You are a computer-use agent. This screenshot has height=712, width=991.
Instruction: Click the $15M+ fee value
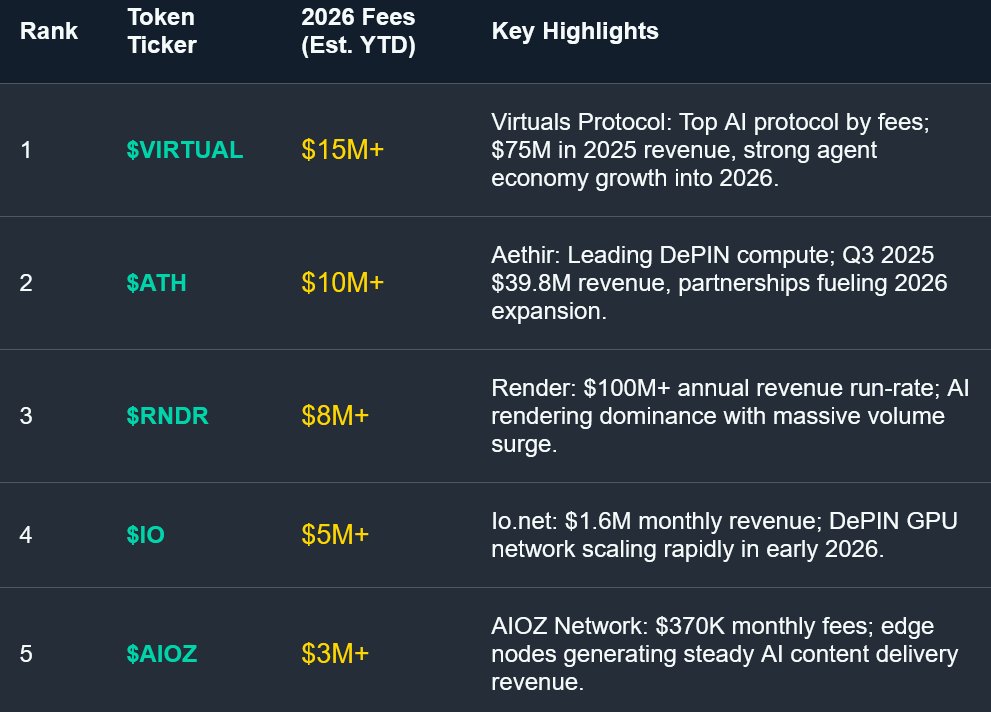coord(342,150)
